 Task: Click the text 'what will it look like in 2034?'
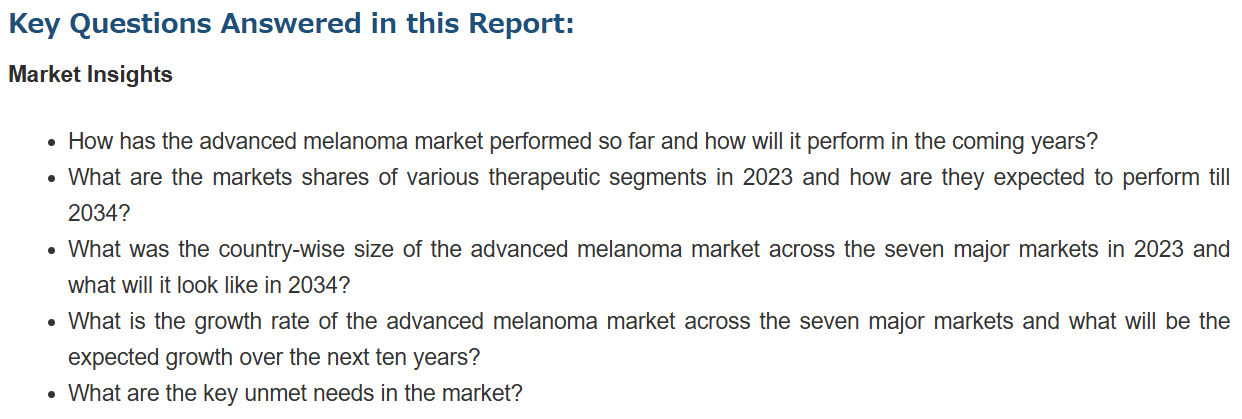(x=209, y=285)
